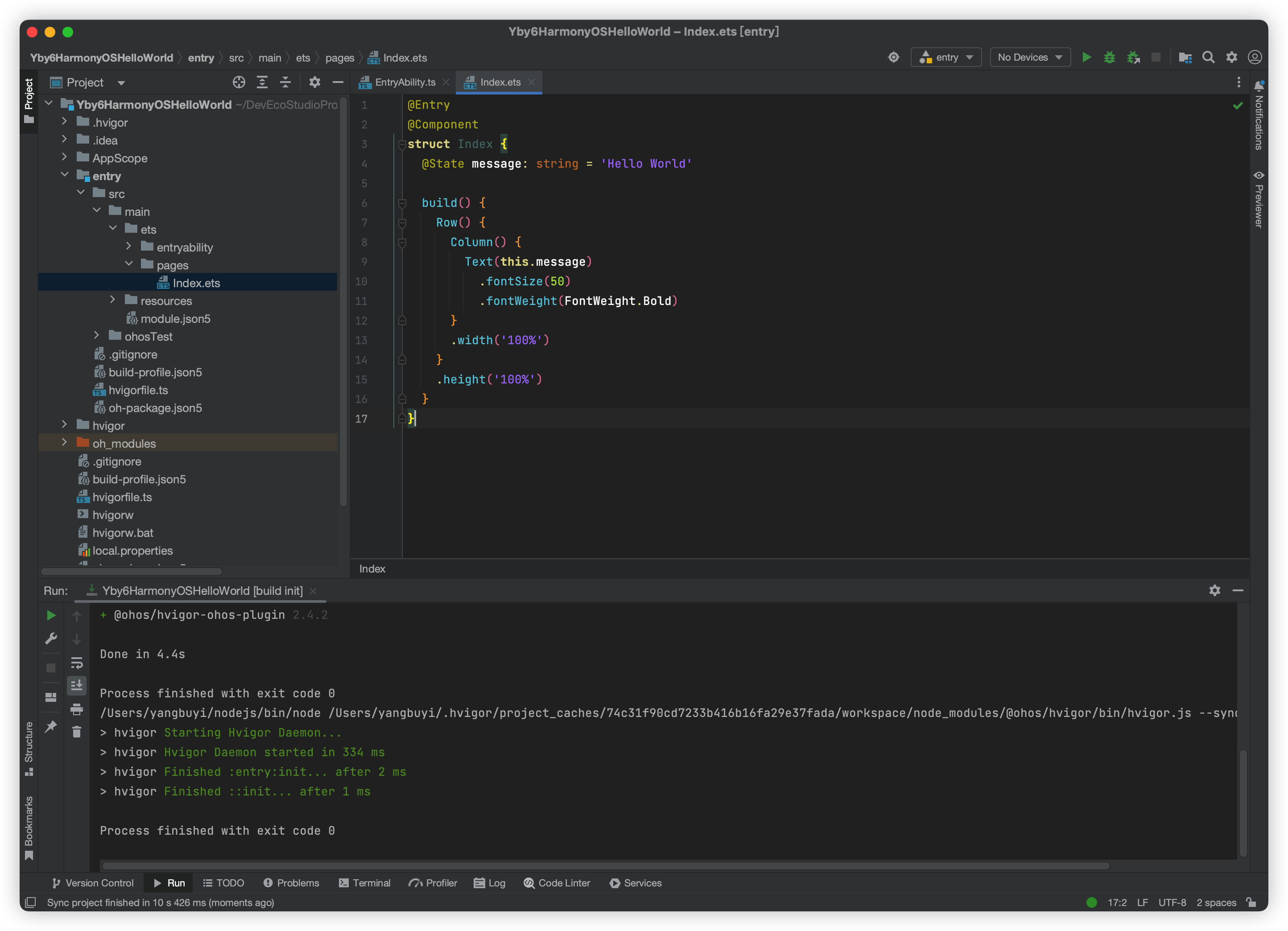Click the Locate in project tree icon
The height and width of the screenshot is (931, 1288).
coord(239,82)
